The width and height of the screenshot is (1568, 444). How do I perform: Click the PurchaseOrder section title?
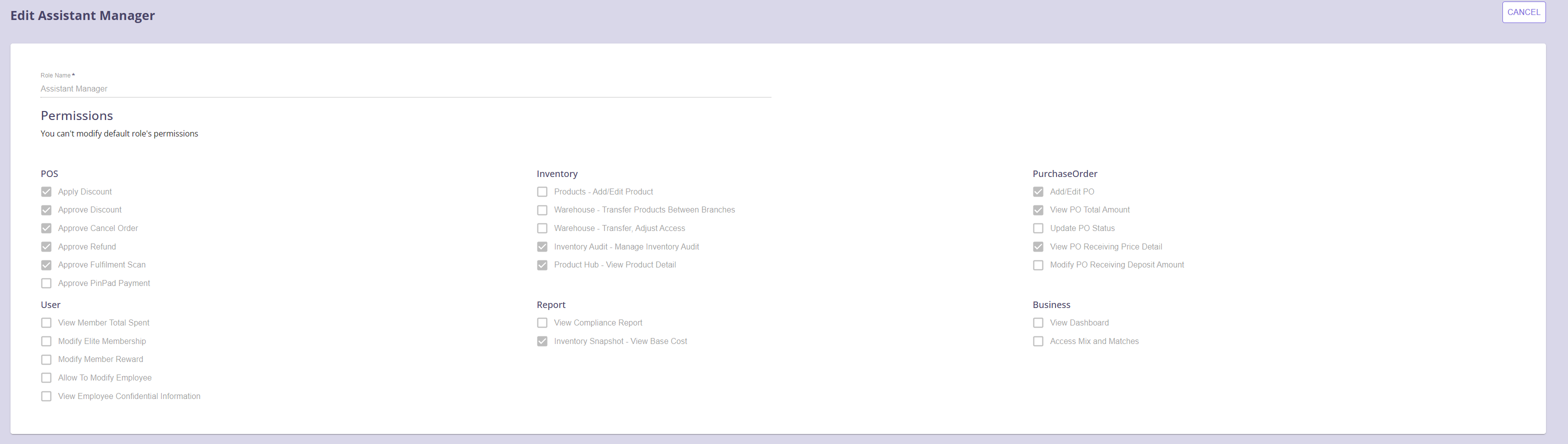pos(1065,174)
